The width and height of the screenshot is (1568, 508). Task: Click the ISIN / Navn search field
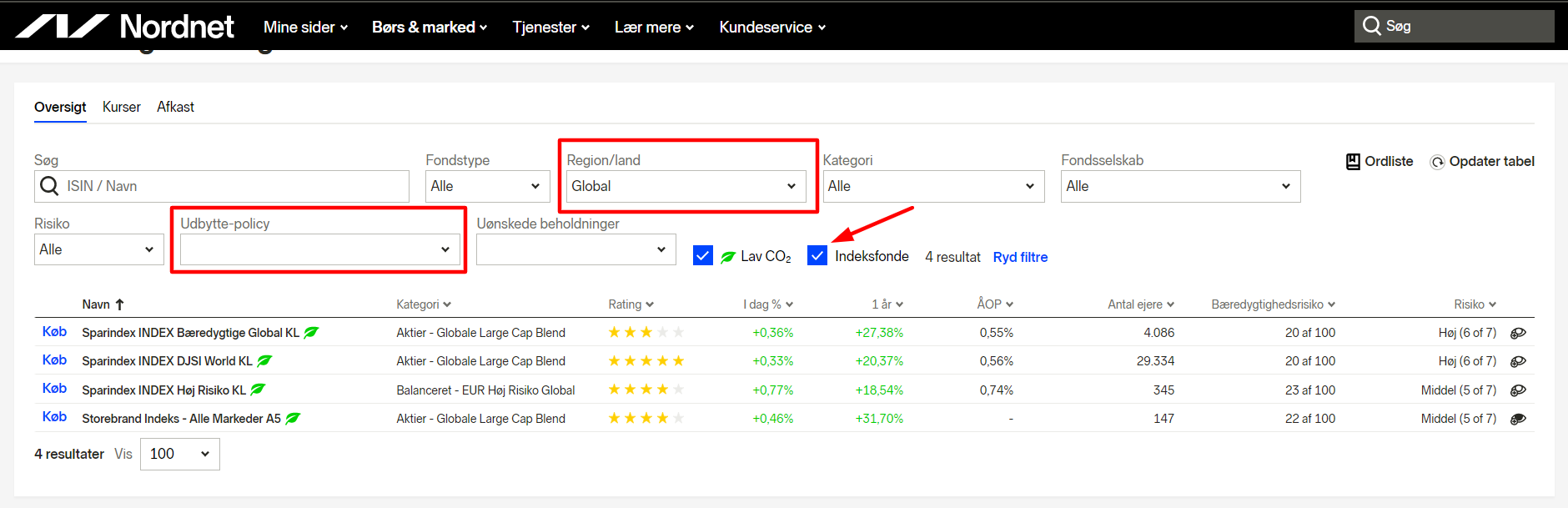pos(222,186)
